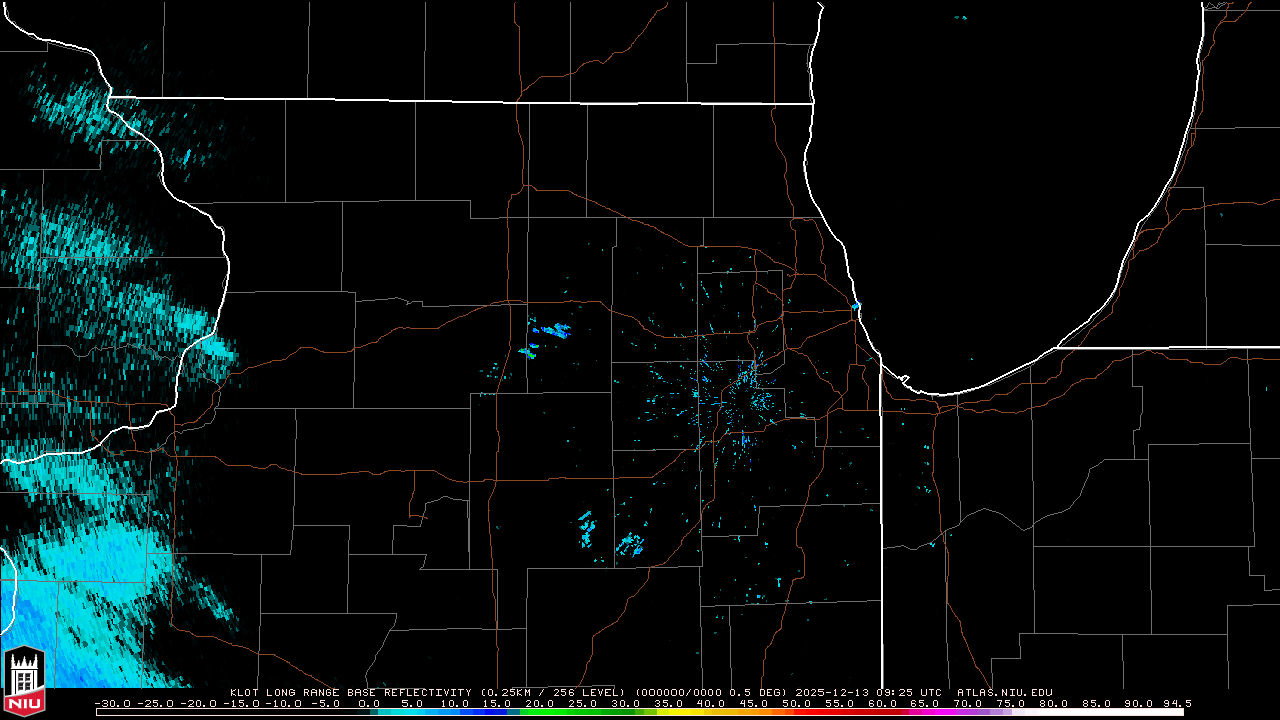
Task: Click the green 20.0 dBZ color band
Action: (x=540, y=712)
